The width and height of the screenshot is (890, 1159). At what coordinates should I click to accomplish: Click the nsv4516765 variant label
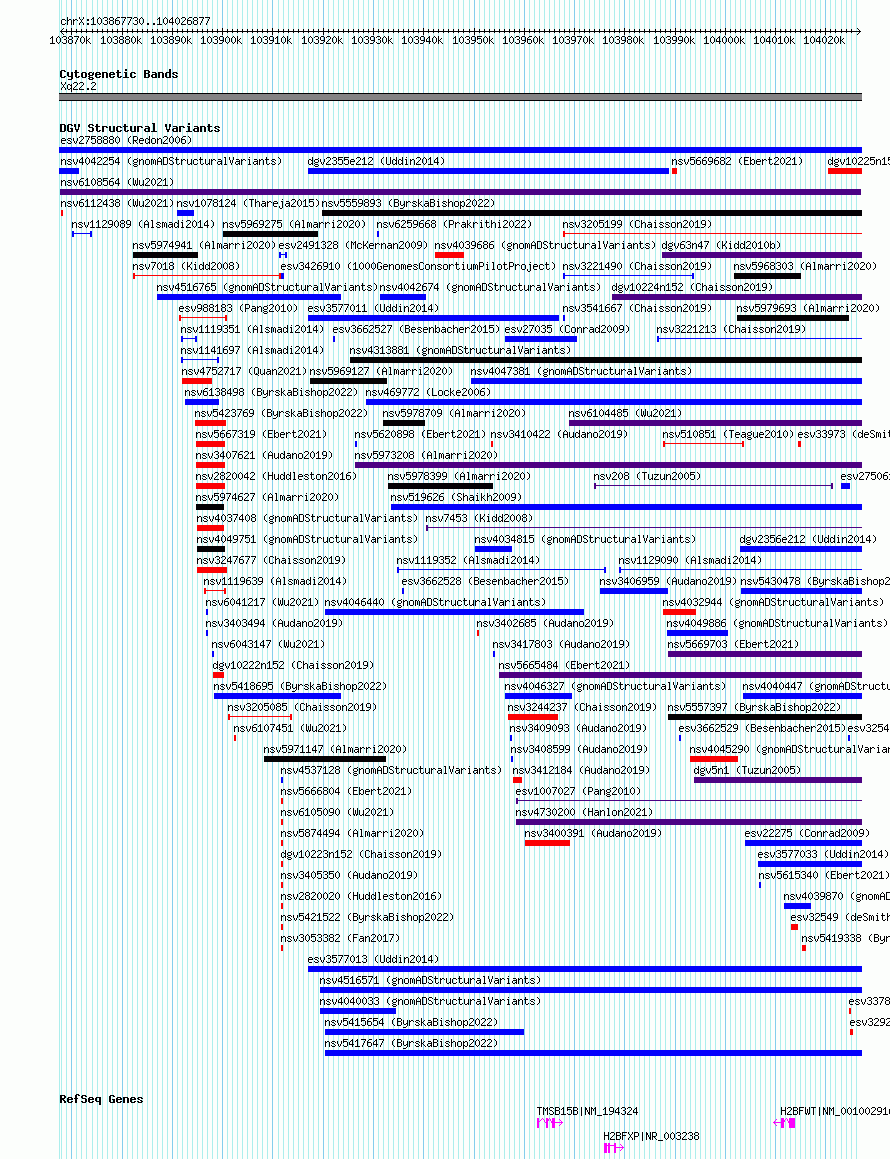click(267, 287)
